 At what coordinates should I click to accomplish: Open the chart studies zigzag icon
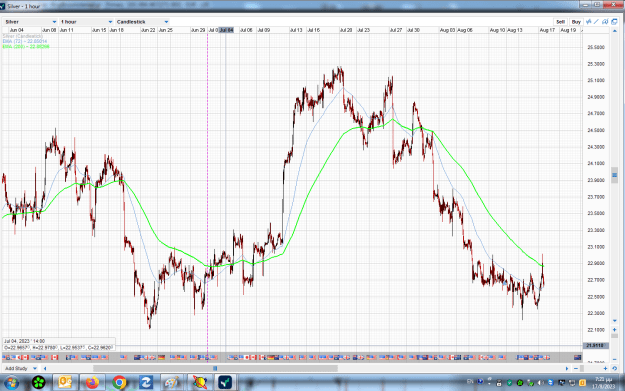click(x=588, y=22)
